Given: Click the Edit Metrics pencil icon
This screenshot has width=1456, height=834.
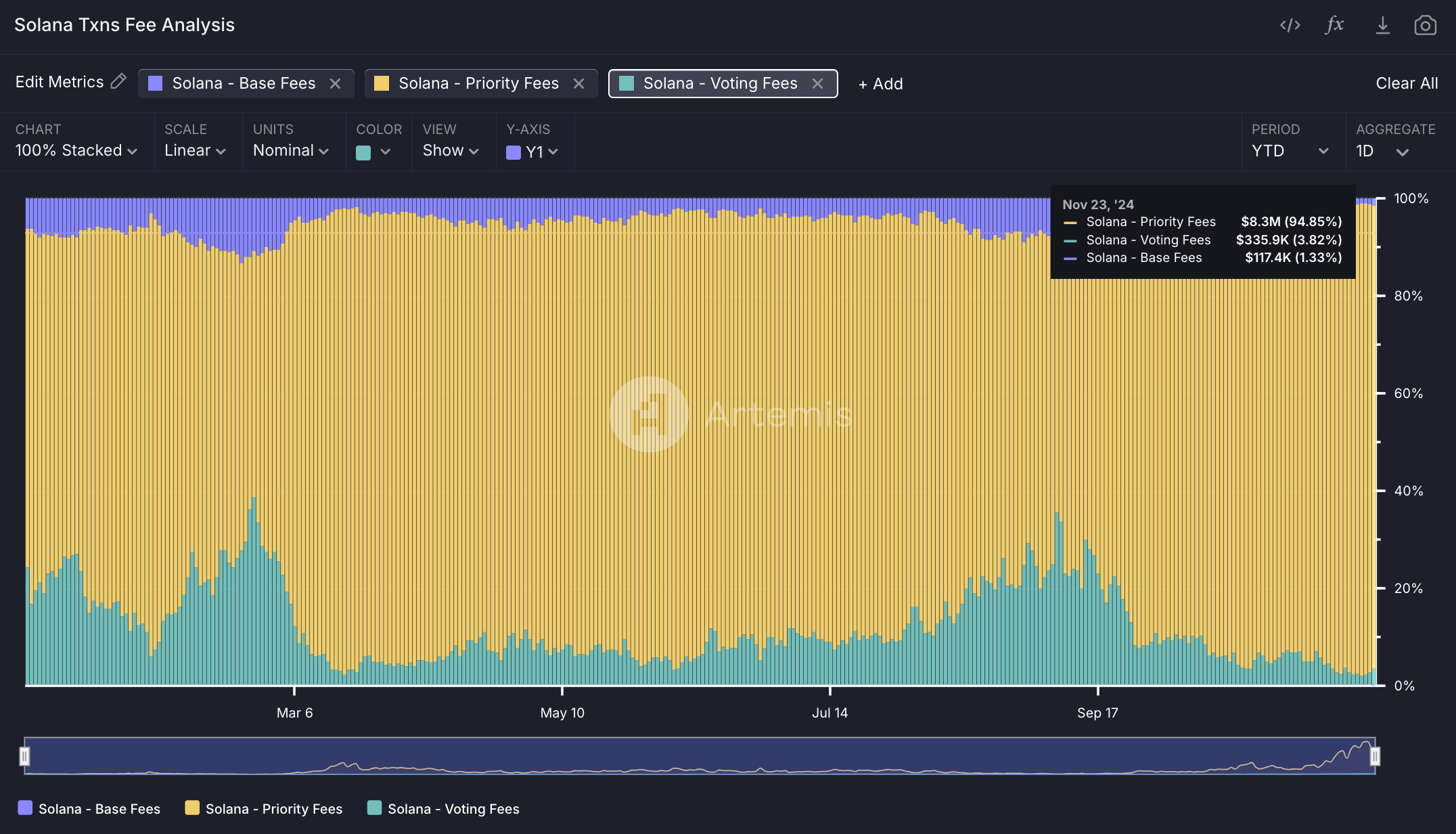Looking at the screenshot, I should click(118, 82).
